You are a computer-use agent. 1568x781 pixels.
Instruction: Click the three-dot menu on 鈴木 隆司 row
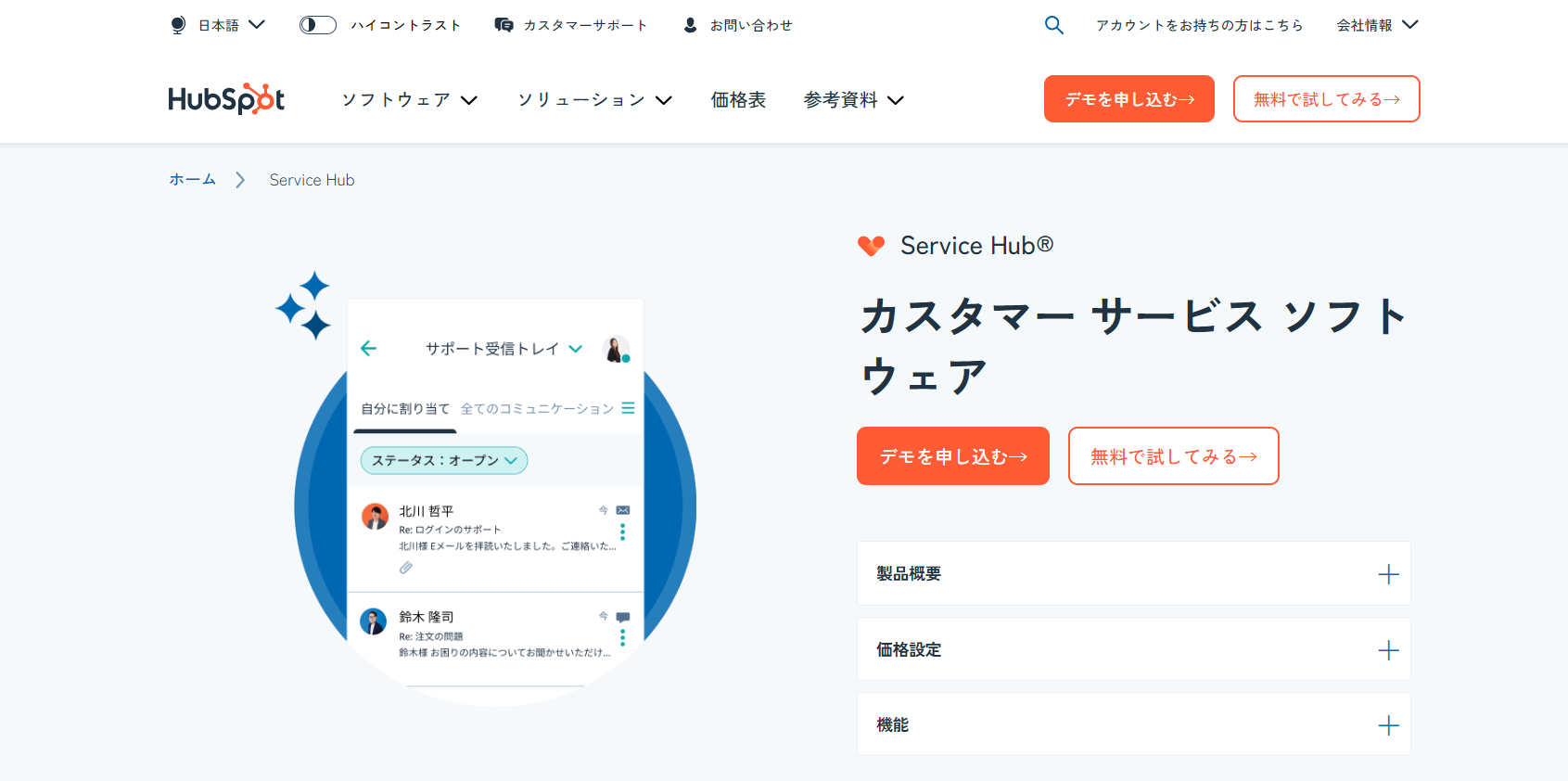(623, 637)
